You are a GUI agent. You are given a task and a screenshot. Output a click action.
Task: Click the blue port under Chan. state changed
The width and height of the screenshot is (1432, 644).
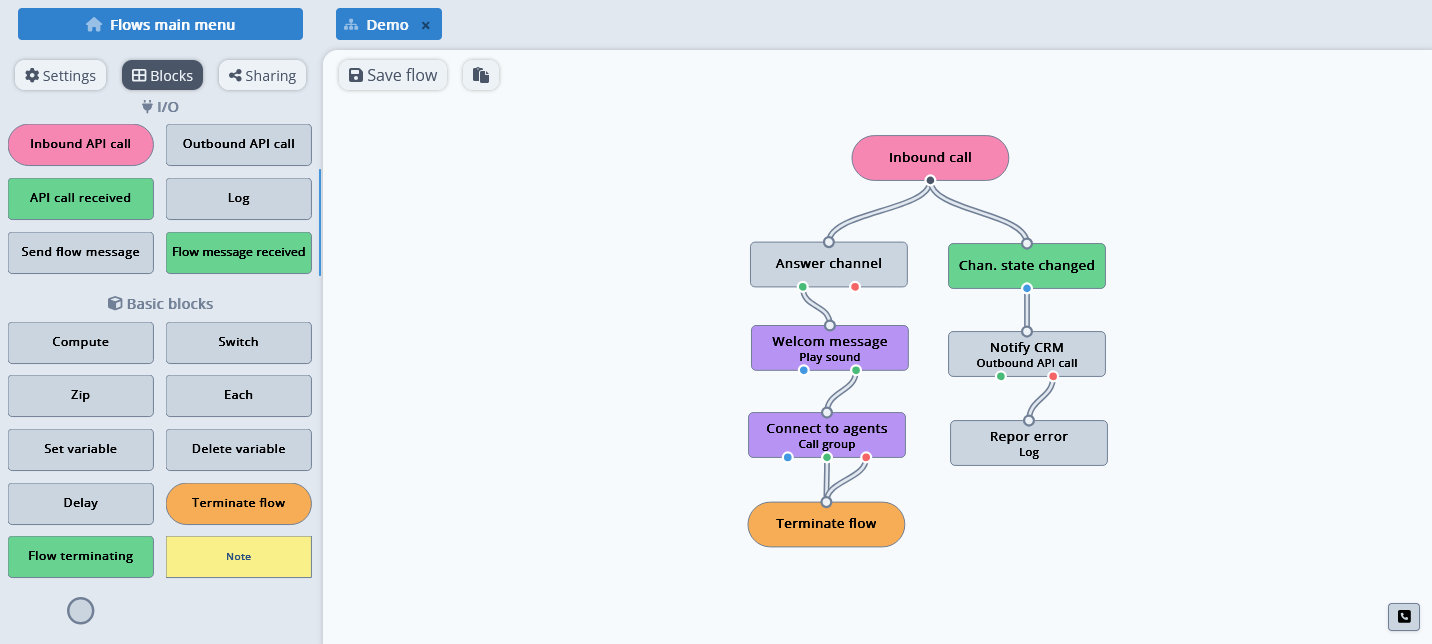coord(1027,288)
